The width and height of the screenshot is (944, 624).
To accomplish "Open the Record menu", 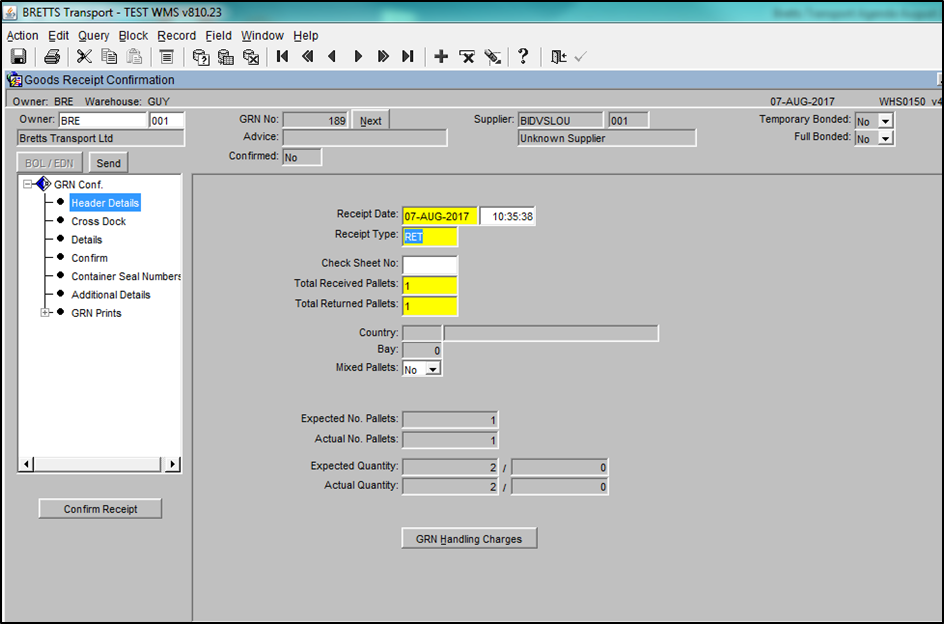I will point(176,36).
